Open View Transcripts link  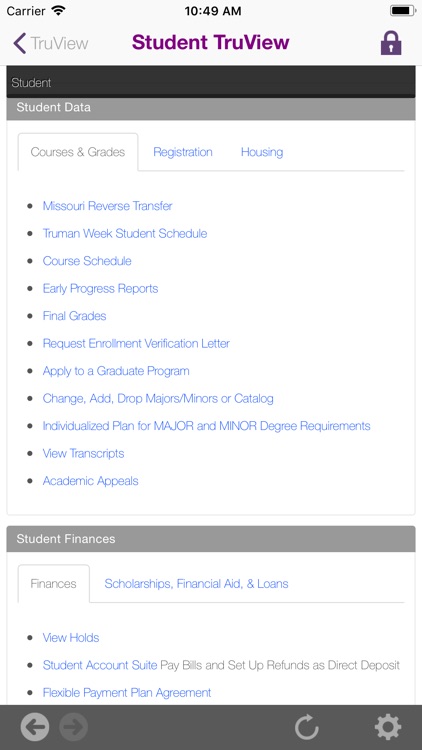pos(83,453)
